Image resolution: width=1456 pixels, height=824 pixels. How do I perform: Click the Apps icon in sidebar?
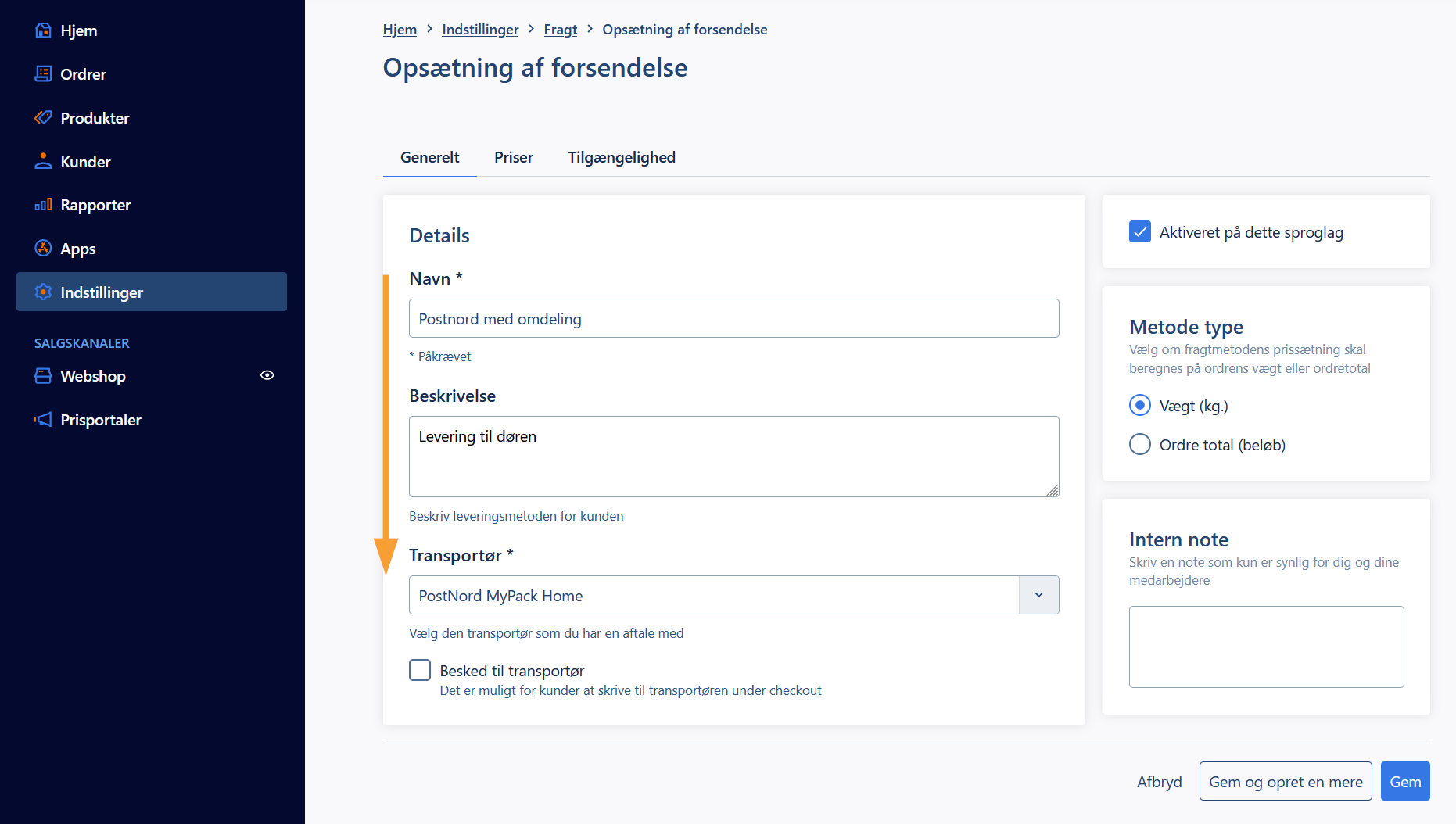(43, 249)
